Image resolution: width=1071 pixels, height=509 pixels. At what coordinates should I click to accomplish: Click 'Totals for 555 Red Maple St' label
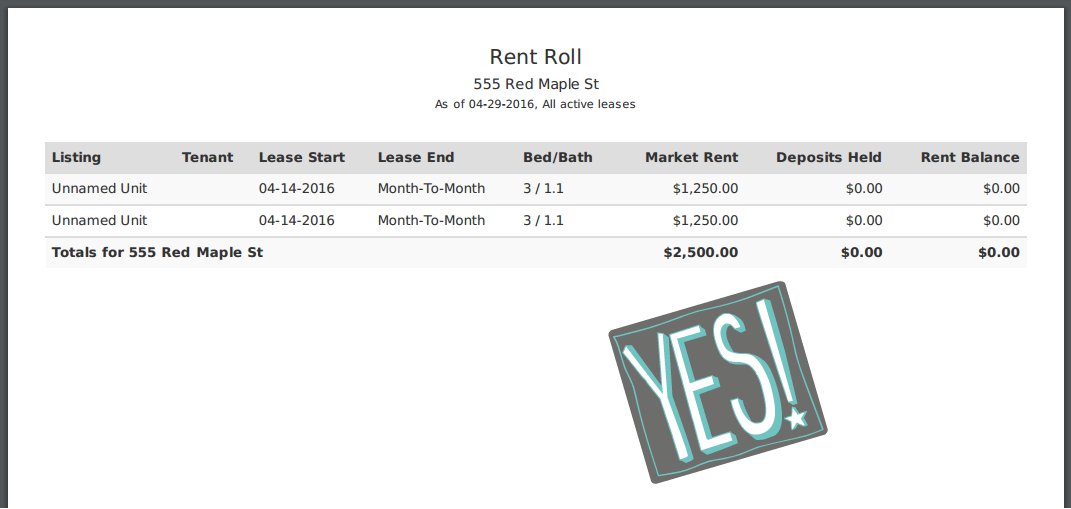pos(157,252)
